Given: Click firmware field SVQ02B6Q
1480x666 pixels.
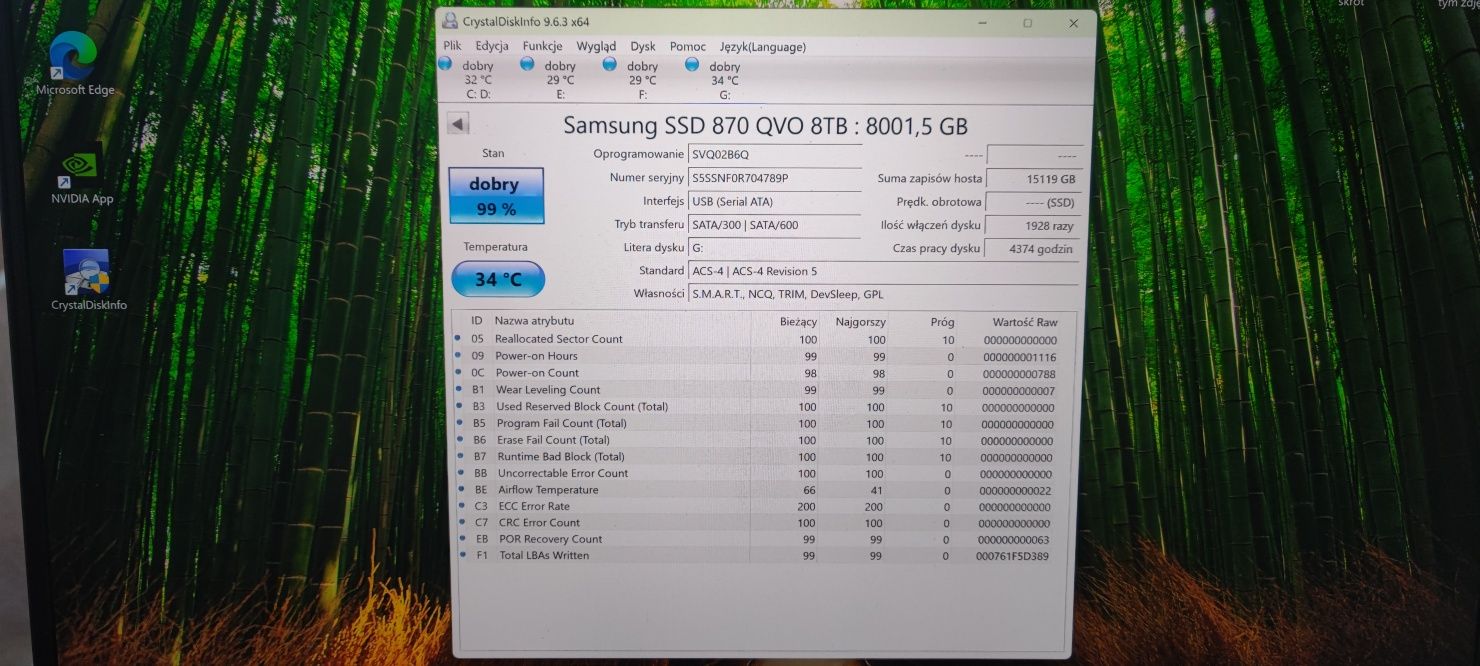Looking at the screenshot, I should [x=774, y=155].
